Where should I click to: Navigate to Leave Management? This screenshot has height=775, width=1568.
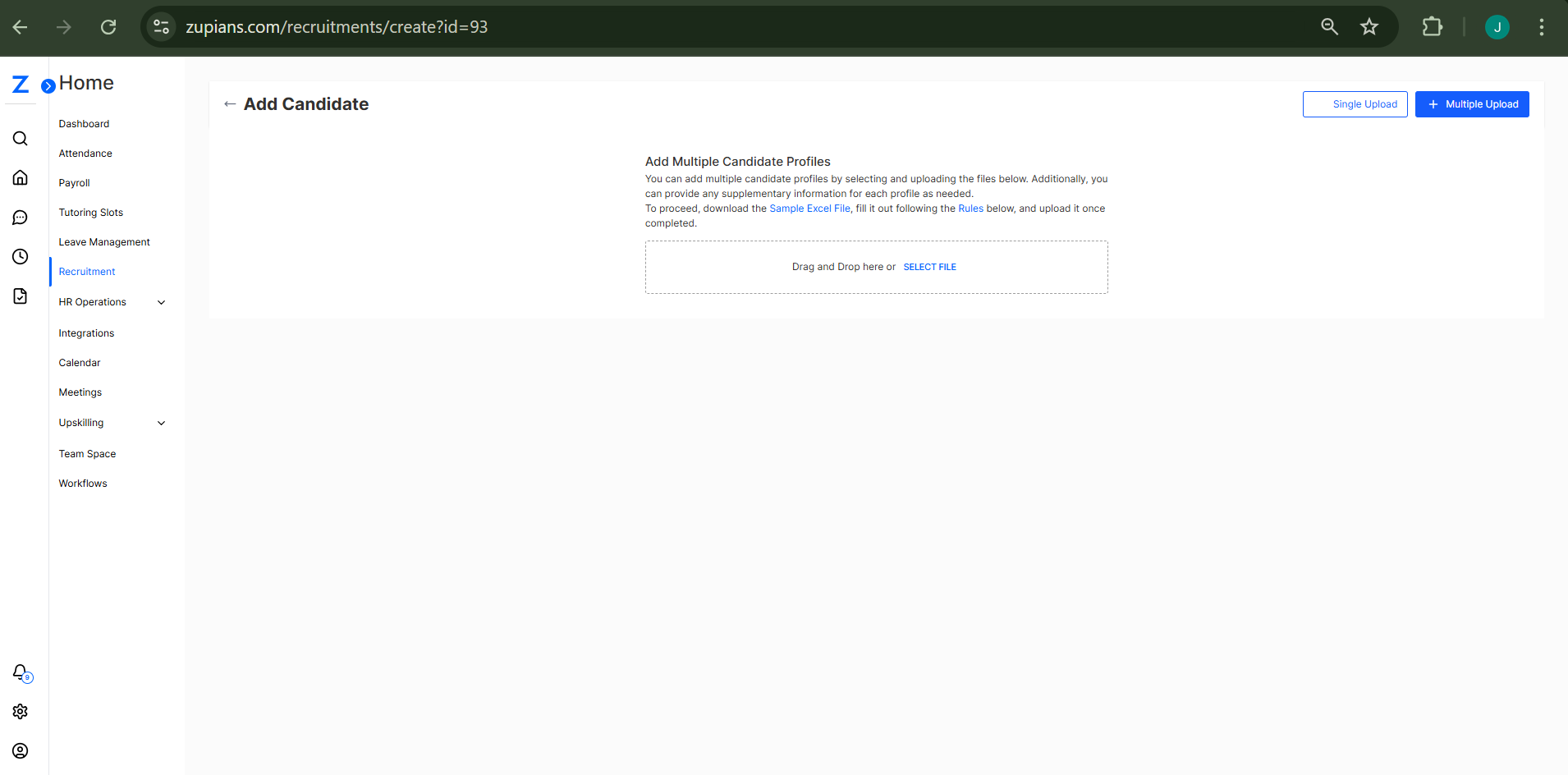104,241
